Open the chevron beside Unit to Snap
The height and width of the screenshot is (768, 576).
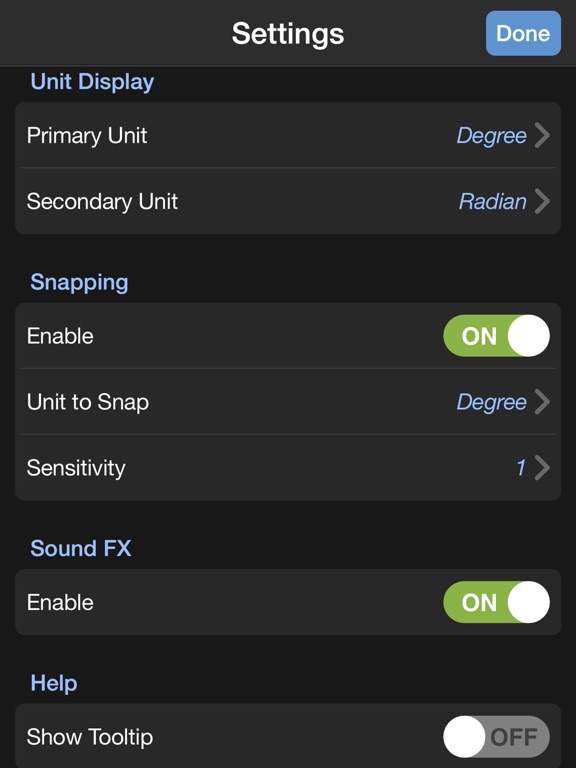(542, 402)
